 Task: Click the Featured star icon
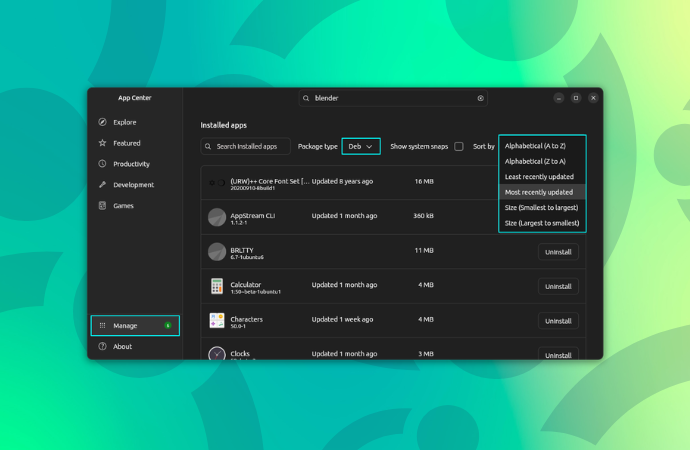point(102,143)
